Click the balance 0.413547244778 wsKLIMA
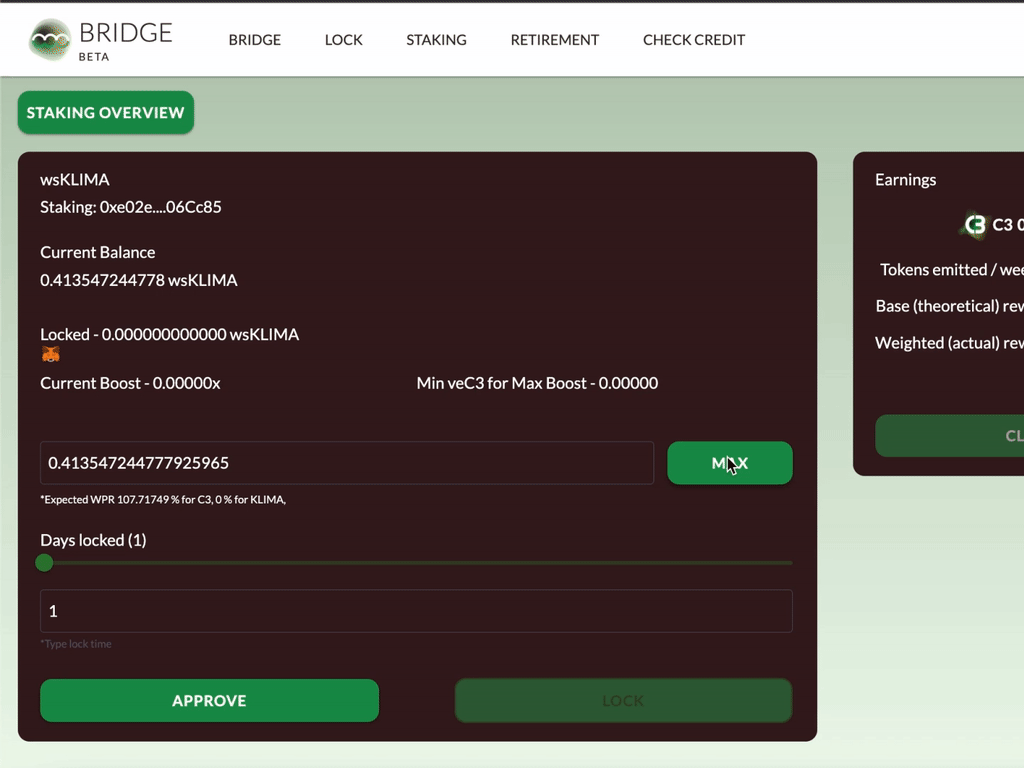 [x=138, y=280]
